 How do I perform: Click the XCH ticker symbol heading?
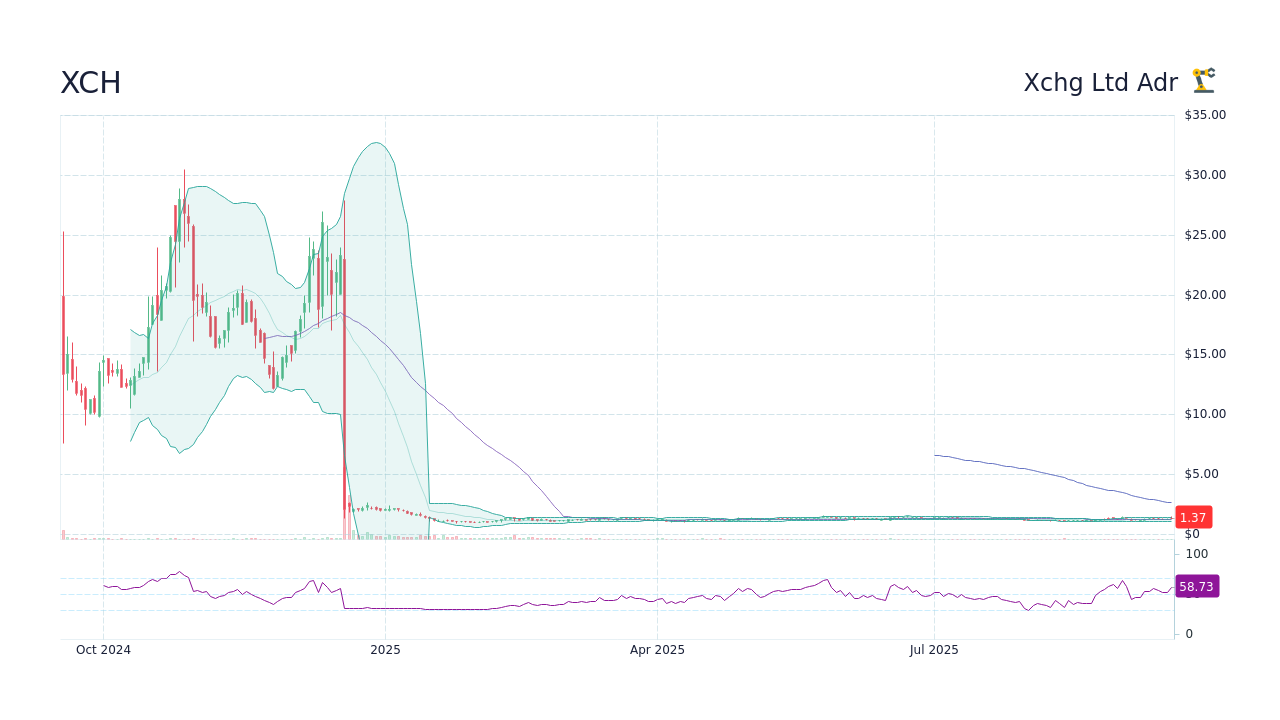tap(91, 83)
